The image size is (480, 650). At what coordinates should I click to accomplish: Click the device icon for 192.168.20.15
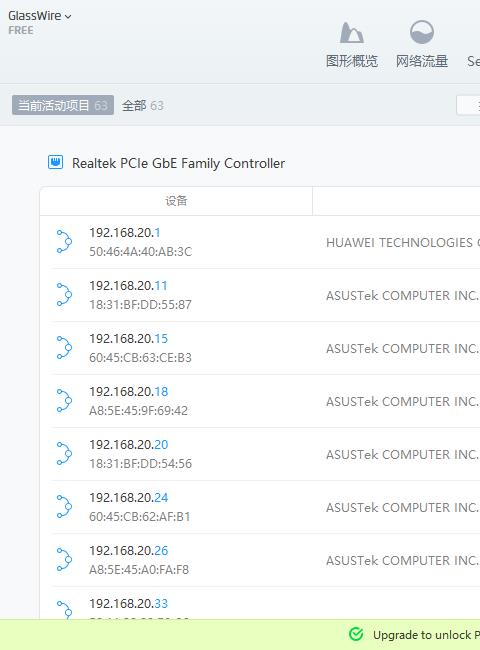click(64, 347)
